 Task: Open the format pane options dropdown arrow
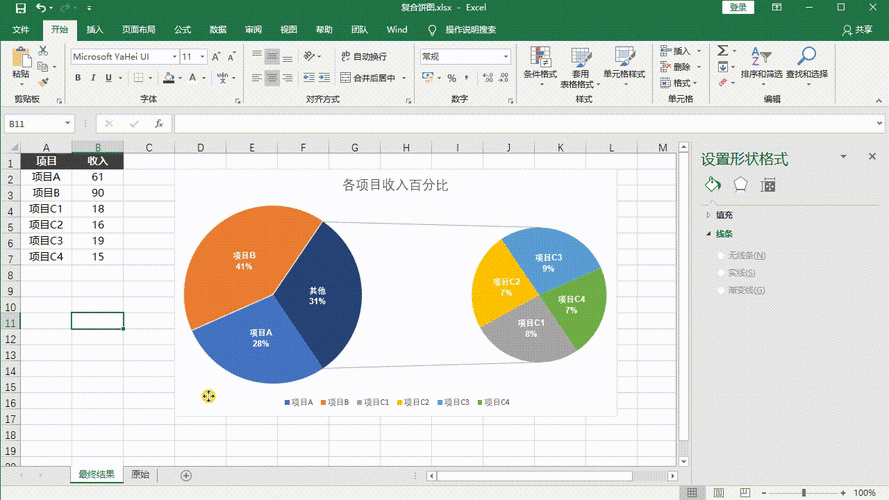tap(843, 156)
